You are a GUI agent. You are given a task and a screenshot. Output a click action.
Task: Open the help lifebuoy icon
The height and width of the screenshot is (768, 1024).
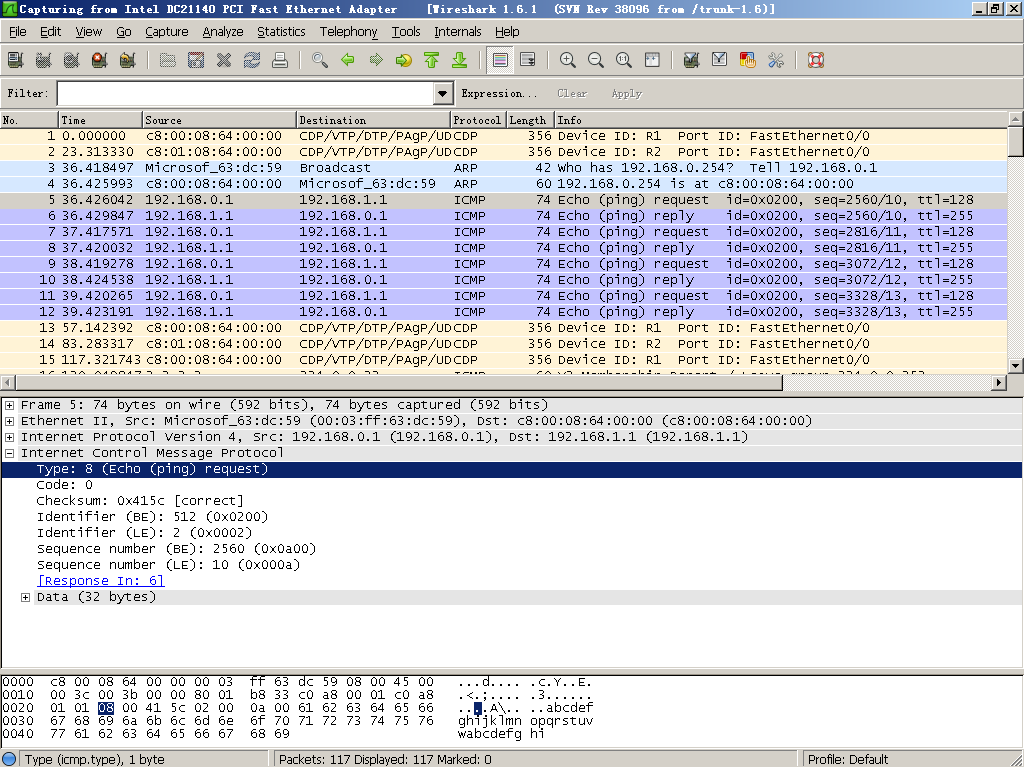pyautogui.click(x=816, y=61)
